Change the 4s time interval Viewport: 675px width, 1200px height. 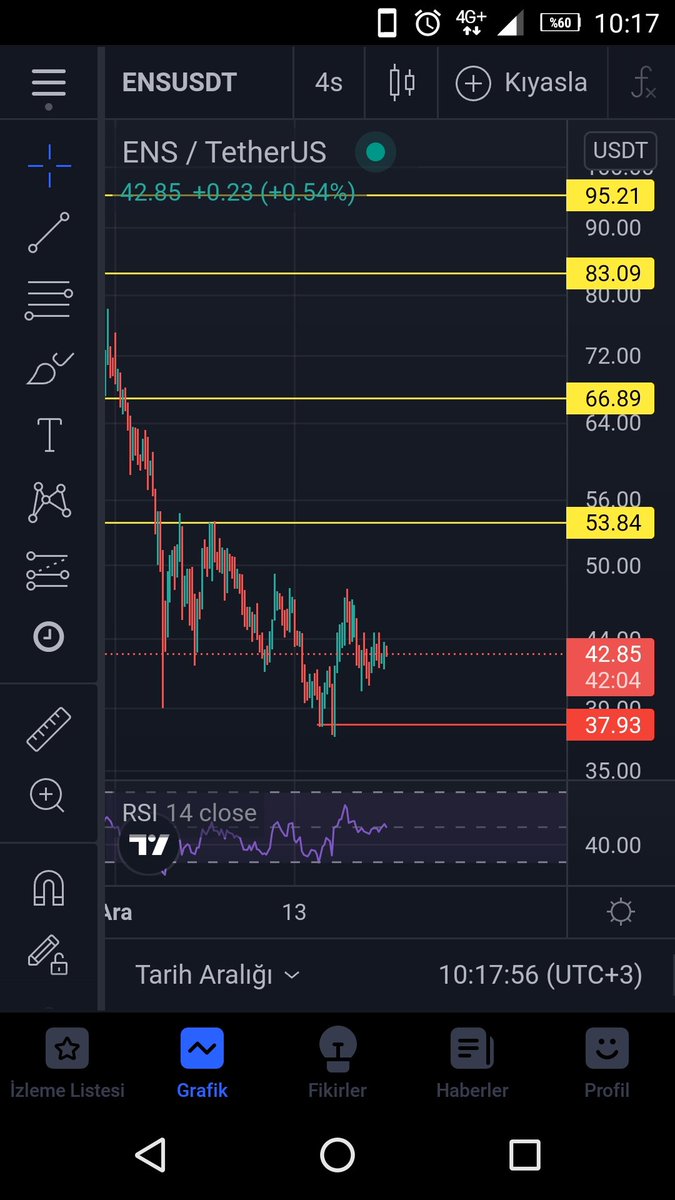point(329,83)
